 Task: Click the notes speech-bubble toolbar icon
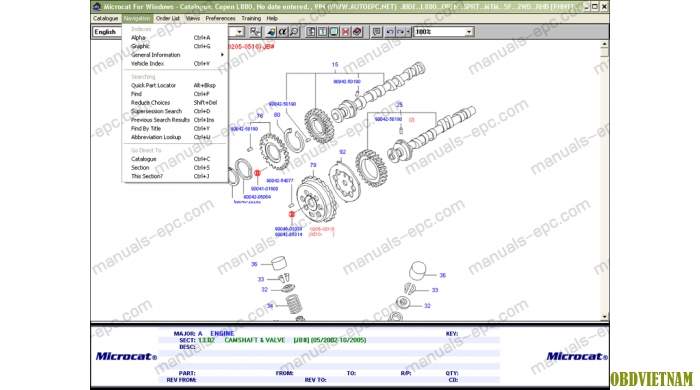point(377,32)
